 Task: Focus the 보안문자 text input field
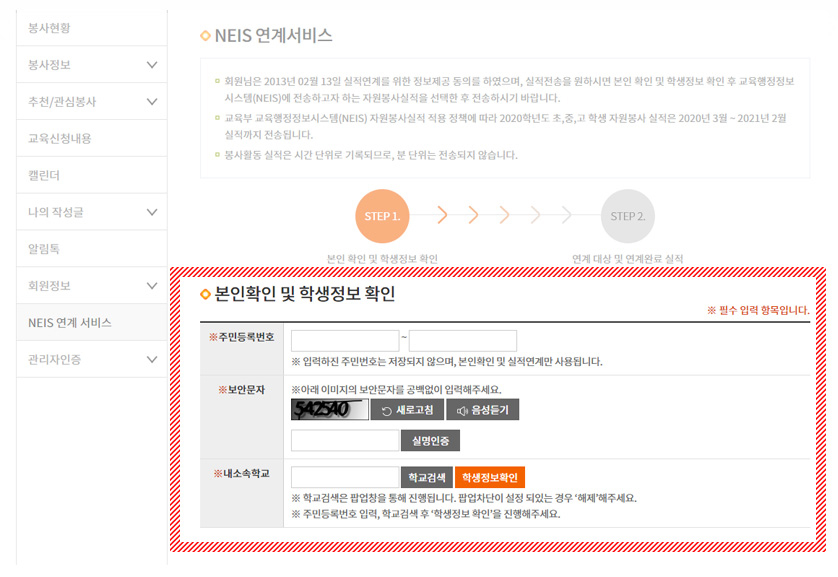345,440
